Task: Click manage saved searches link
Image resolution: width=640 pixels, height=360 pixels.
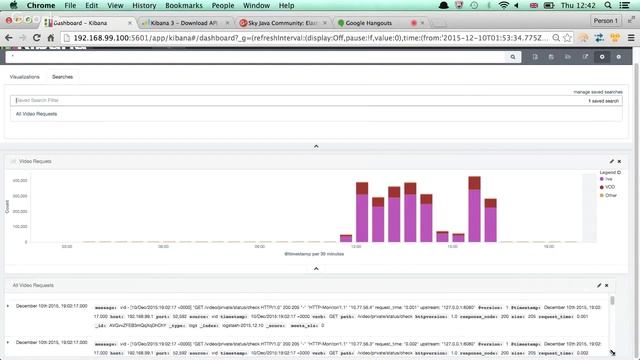Action: 598,92
